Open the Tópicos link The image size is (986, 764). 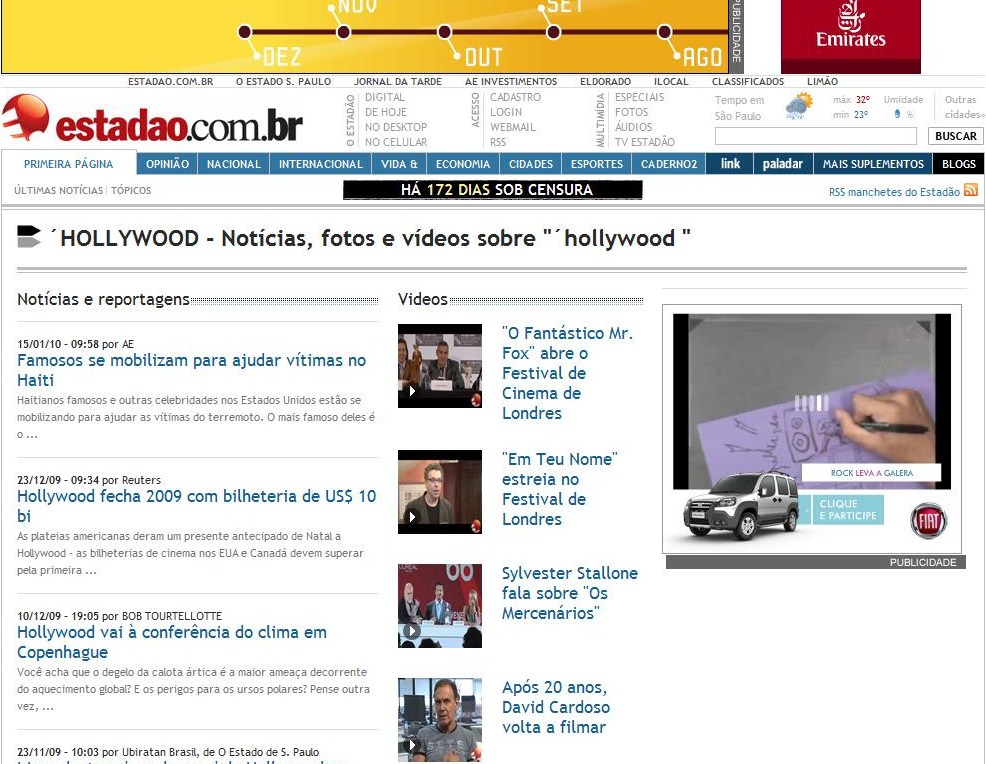pyautogui.click(x=131, y=190)
